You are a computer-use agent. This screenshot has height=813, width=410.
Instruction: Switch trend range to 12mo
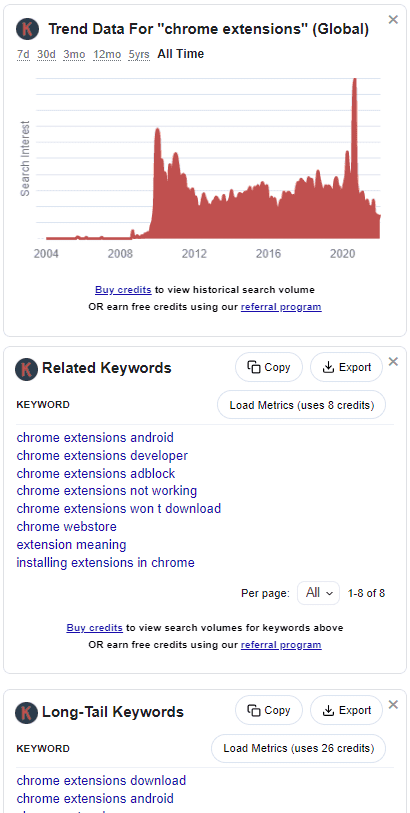[107, 54]
